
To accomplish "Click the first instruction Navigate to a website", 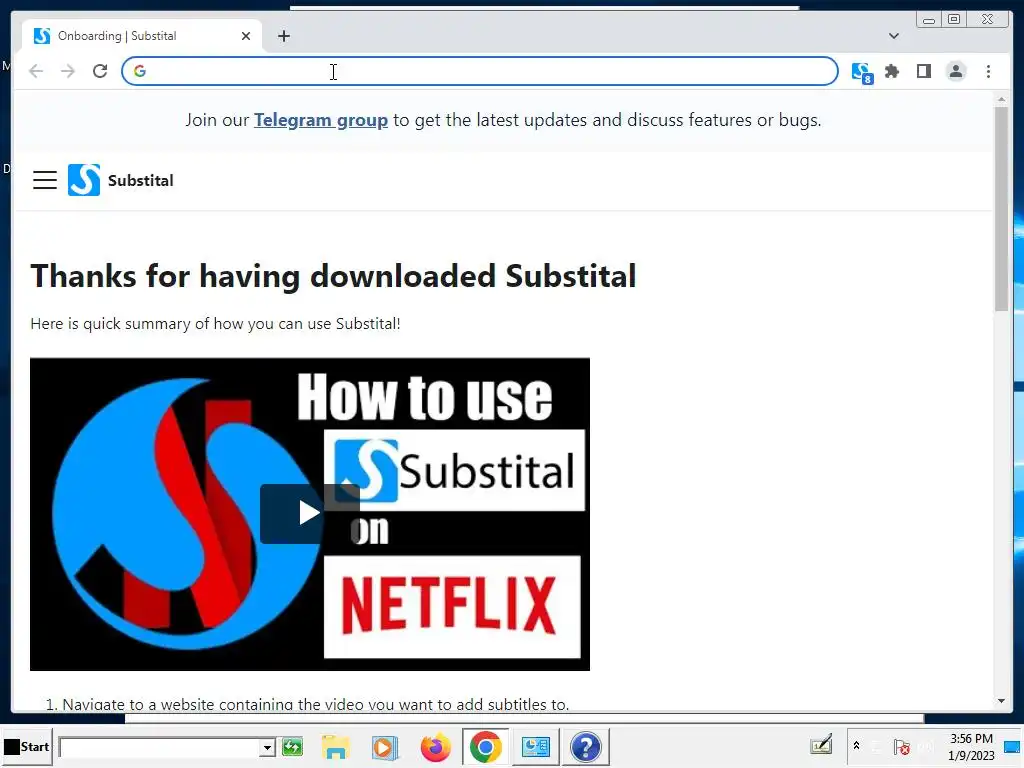I will [x=308, y=704].
